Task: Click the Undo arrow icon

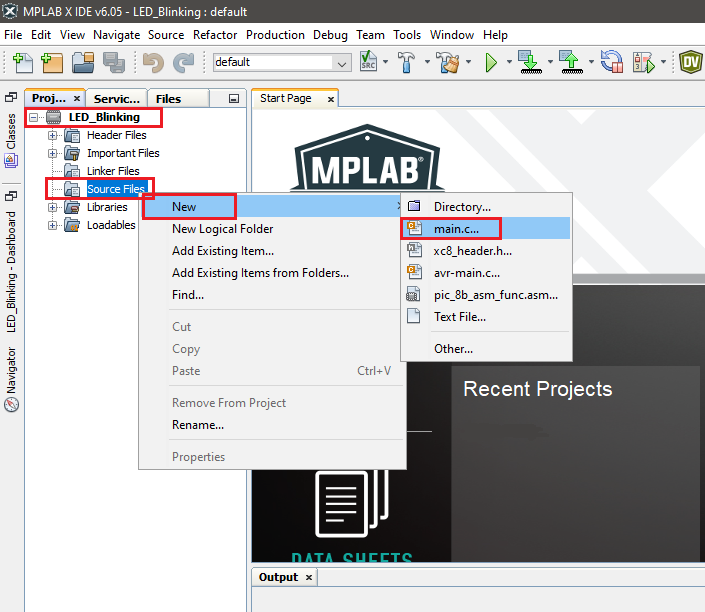Action: coord(153,63)
